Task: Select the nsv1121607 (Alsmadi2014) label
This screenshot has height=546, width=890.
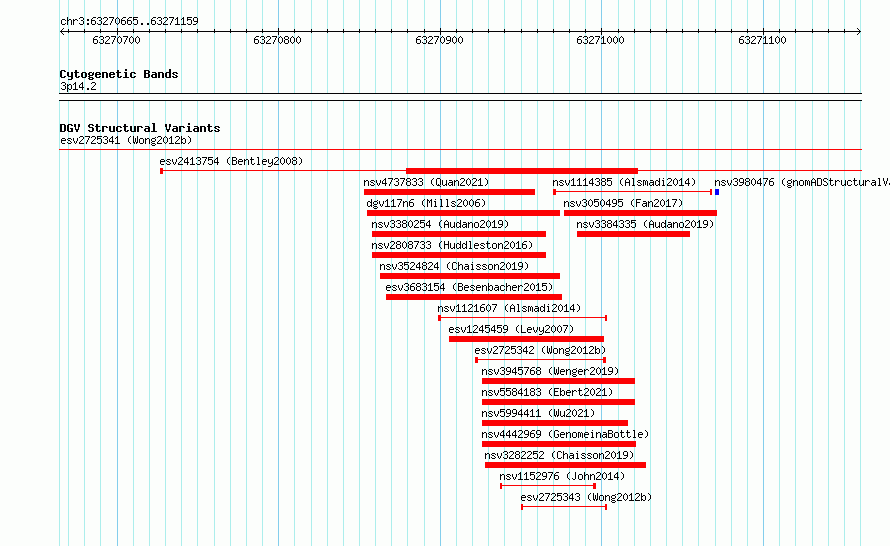Action: 509,308
